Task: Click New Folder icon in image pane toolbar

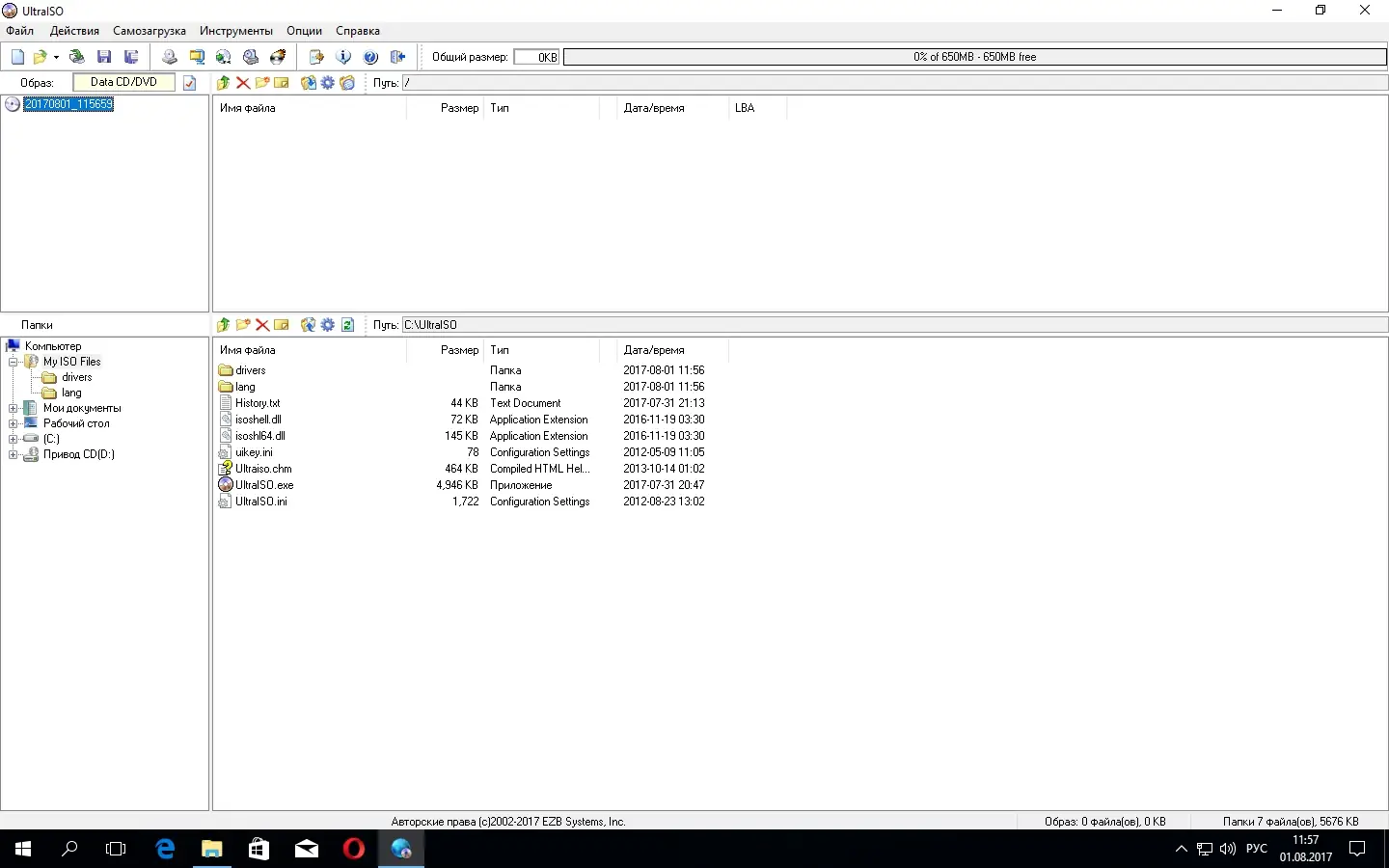Action: pos(262,83)
